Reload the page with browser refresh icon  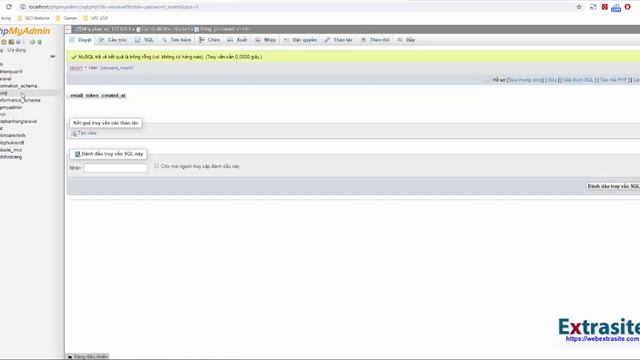9,7
